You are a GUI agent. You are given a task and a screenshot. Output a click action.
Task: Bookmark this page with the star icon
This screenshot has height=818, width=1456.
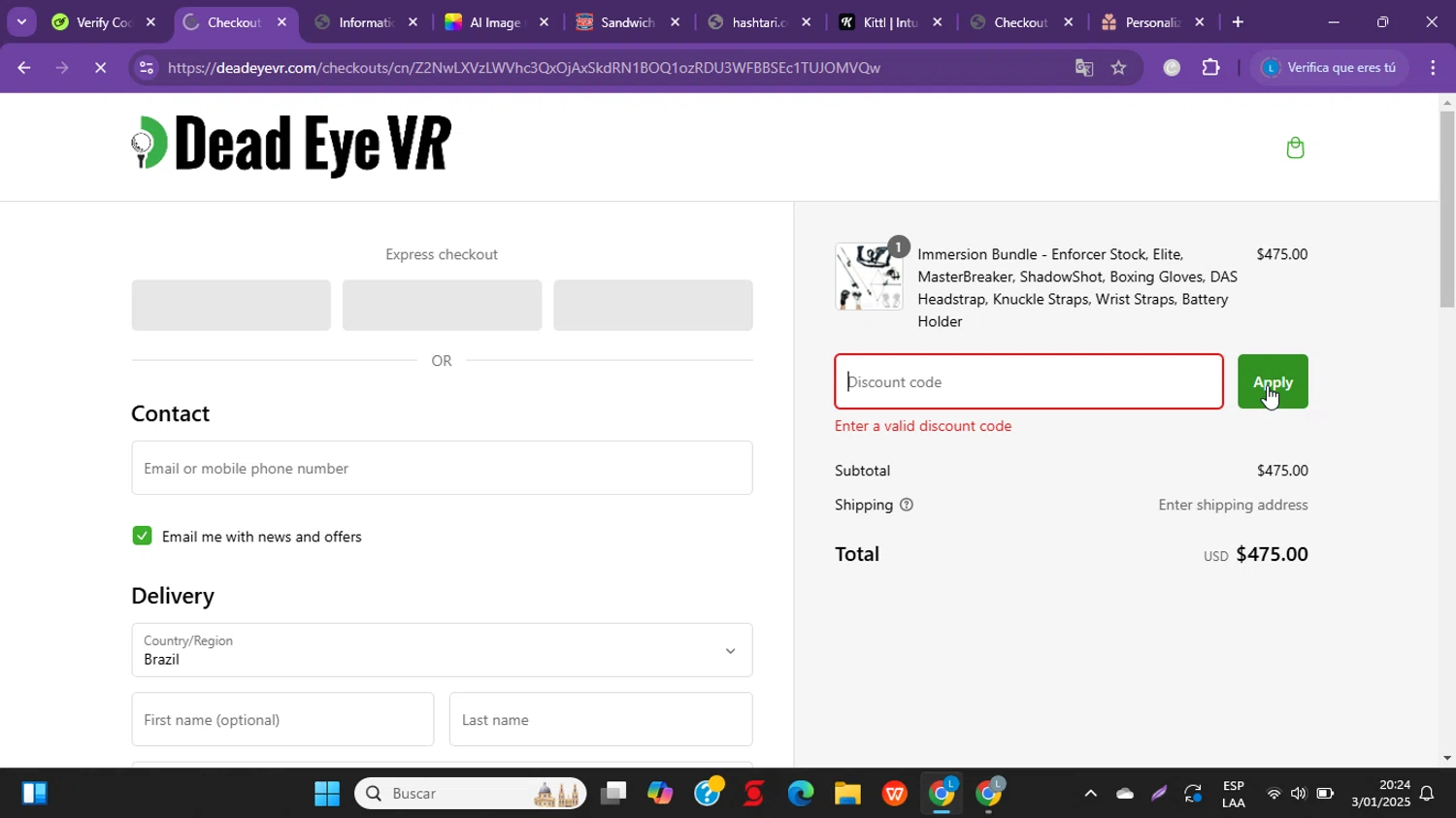pos(1118,68)
